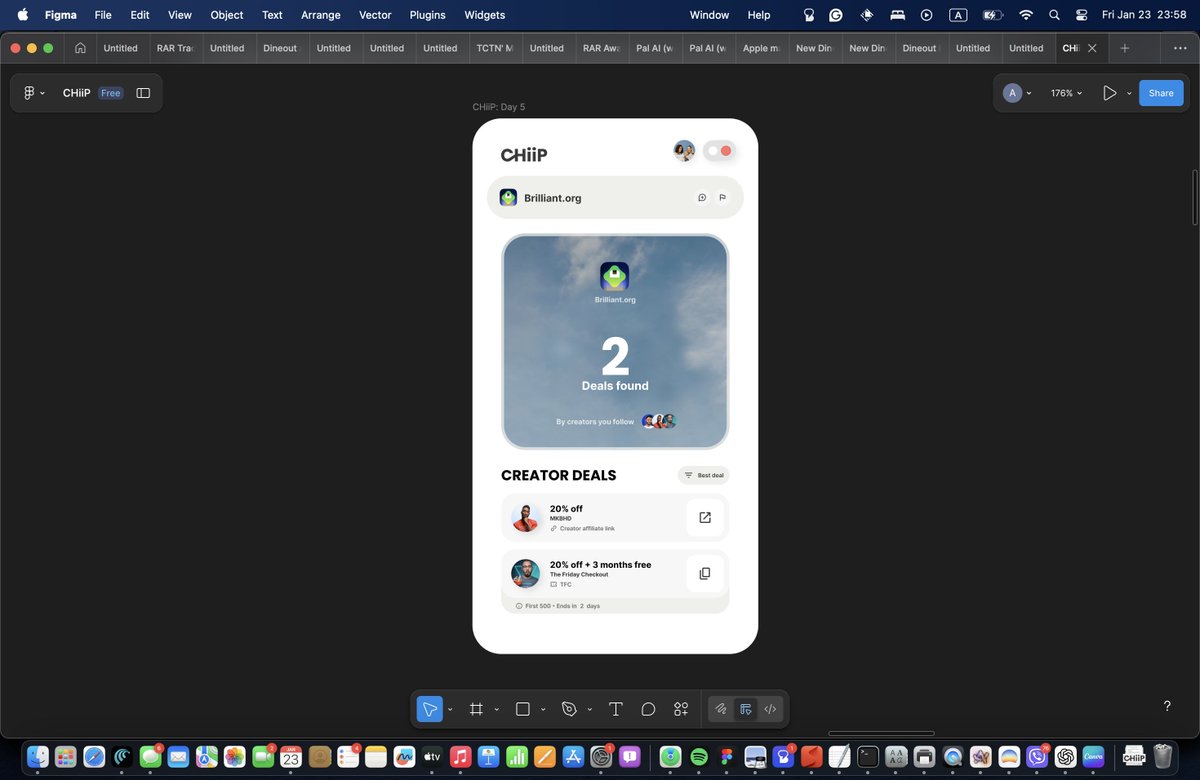The image size is (1200, 780).
Task: Click the Brilliant.org search bar field
Action: pyautogui.click(x=615, y=198)
